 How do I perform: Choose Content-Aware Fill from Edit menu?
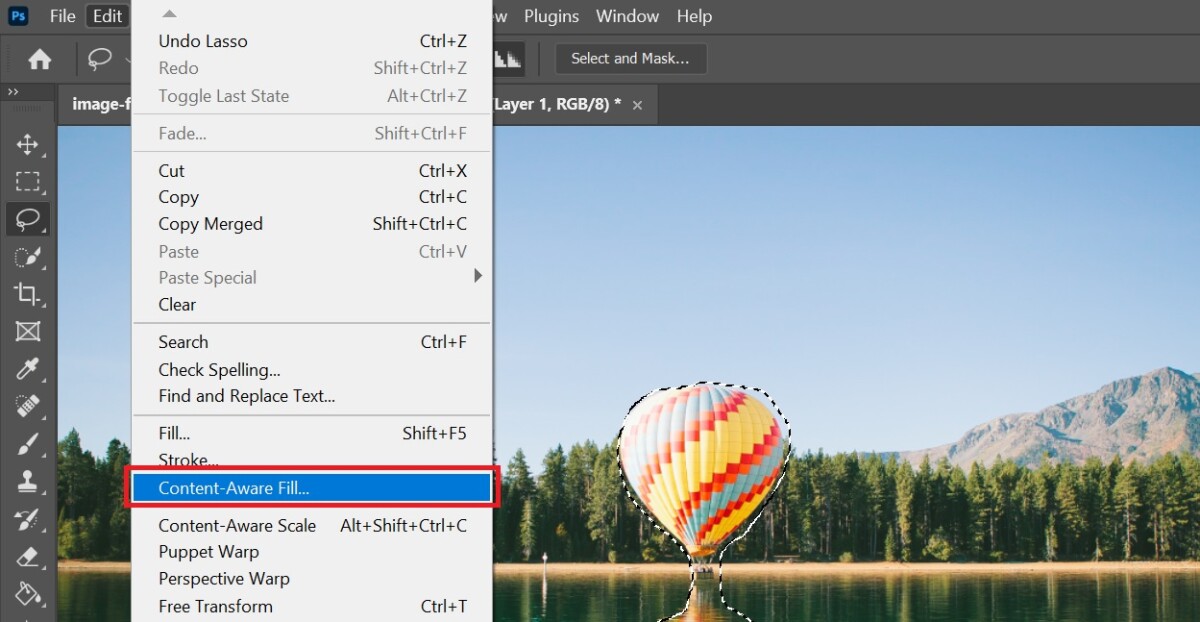(311, 488)
